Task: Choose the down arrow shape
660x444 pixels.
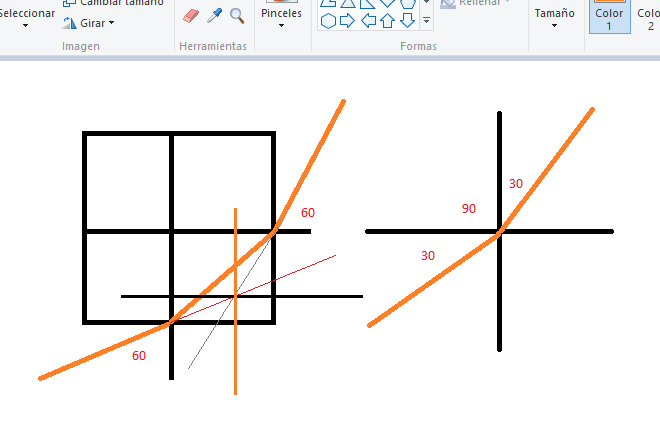Action: tap(407, 20)
